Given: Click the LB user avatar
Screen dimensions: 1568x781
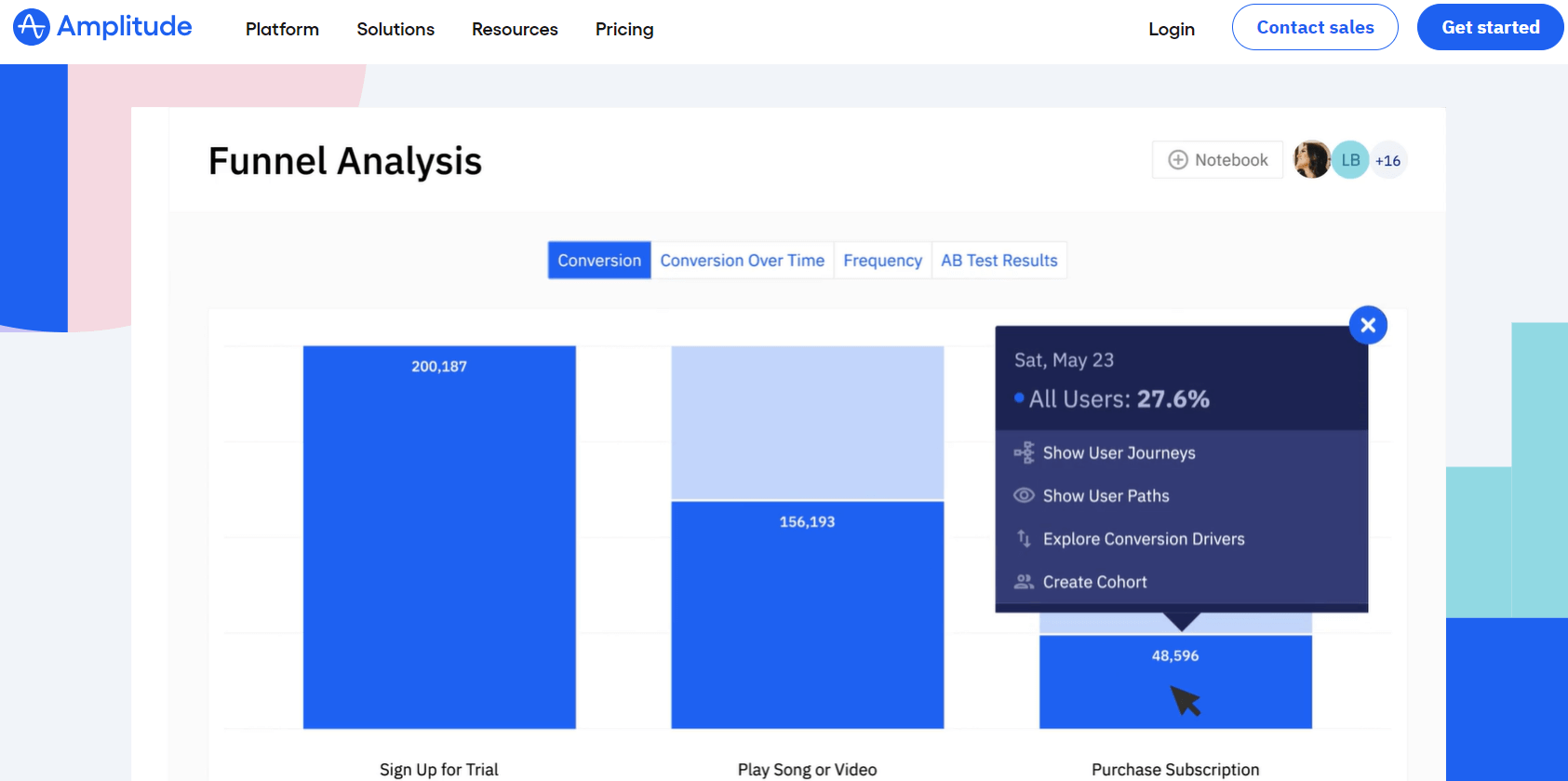Looking at the screenshot, I should (x=1350, y=160).
